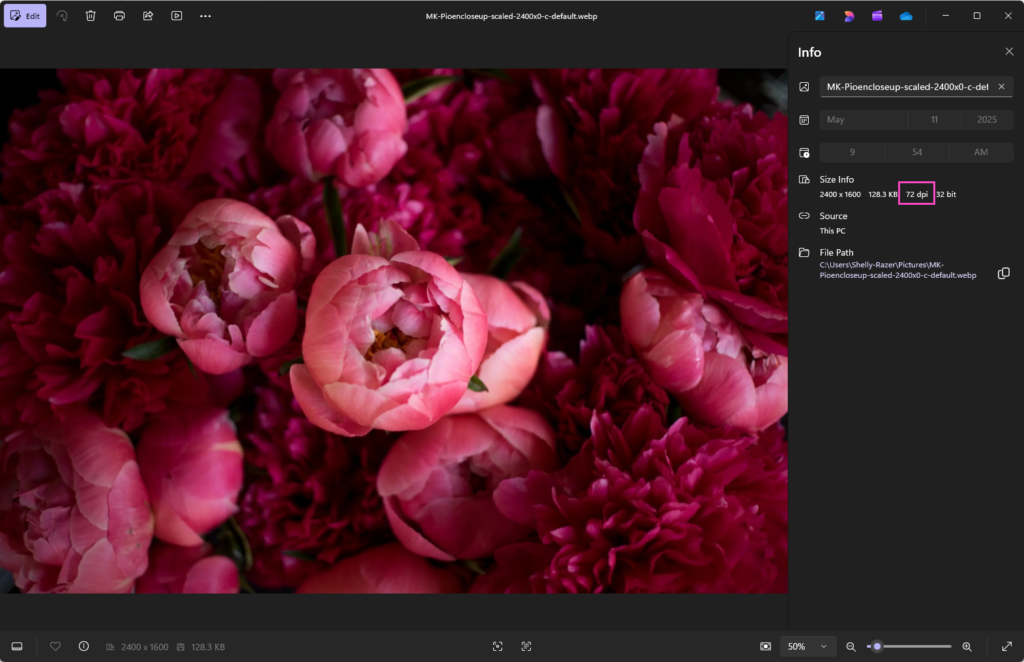1024x662 pixels.
Task: Click the folder icon beside File Path
Action: pyautogui.click(x=804, y=253)
